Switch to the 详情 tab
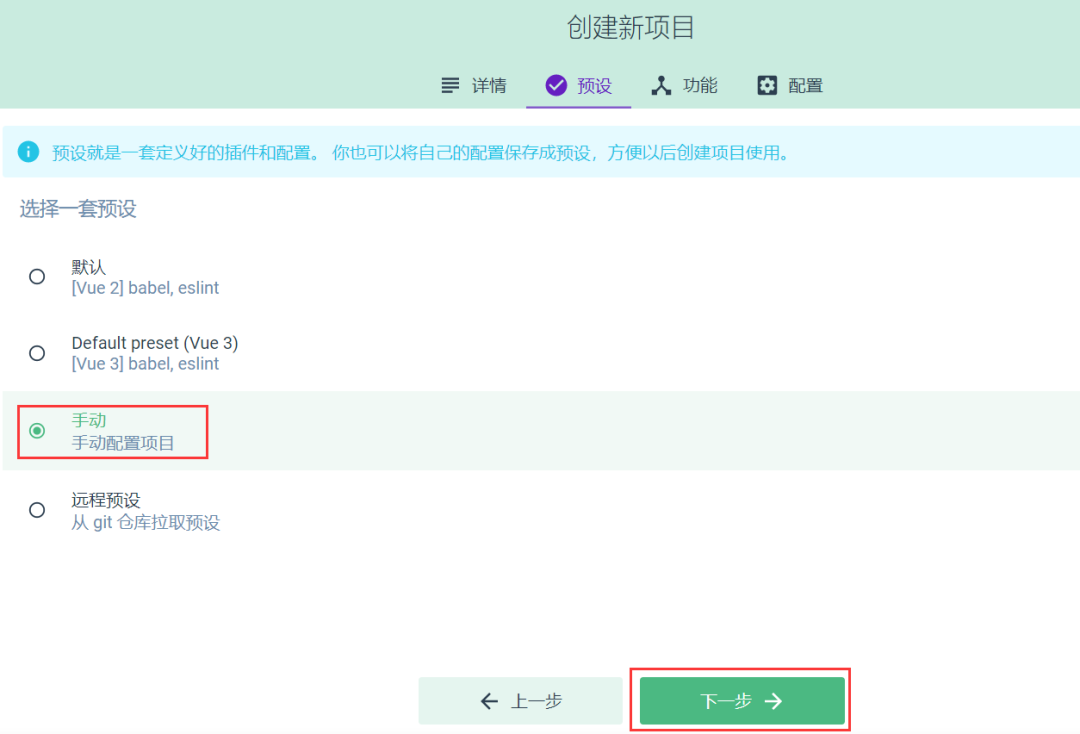The image size is (1080, 734). (473, 85)
